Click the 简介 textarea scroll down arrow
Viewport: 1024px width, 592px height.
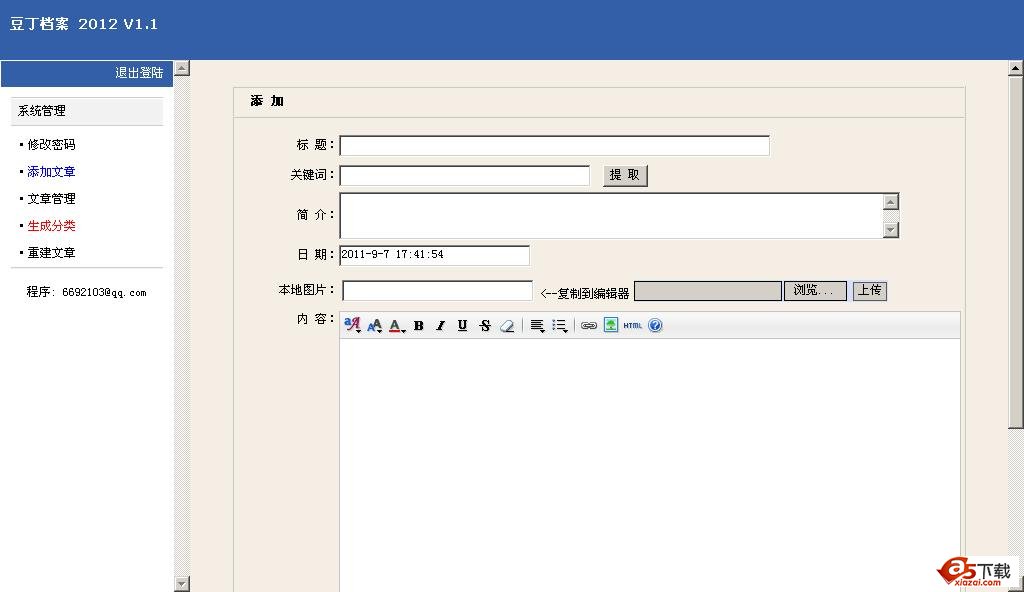point(891,230)
